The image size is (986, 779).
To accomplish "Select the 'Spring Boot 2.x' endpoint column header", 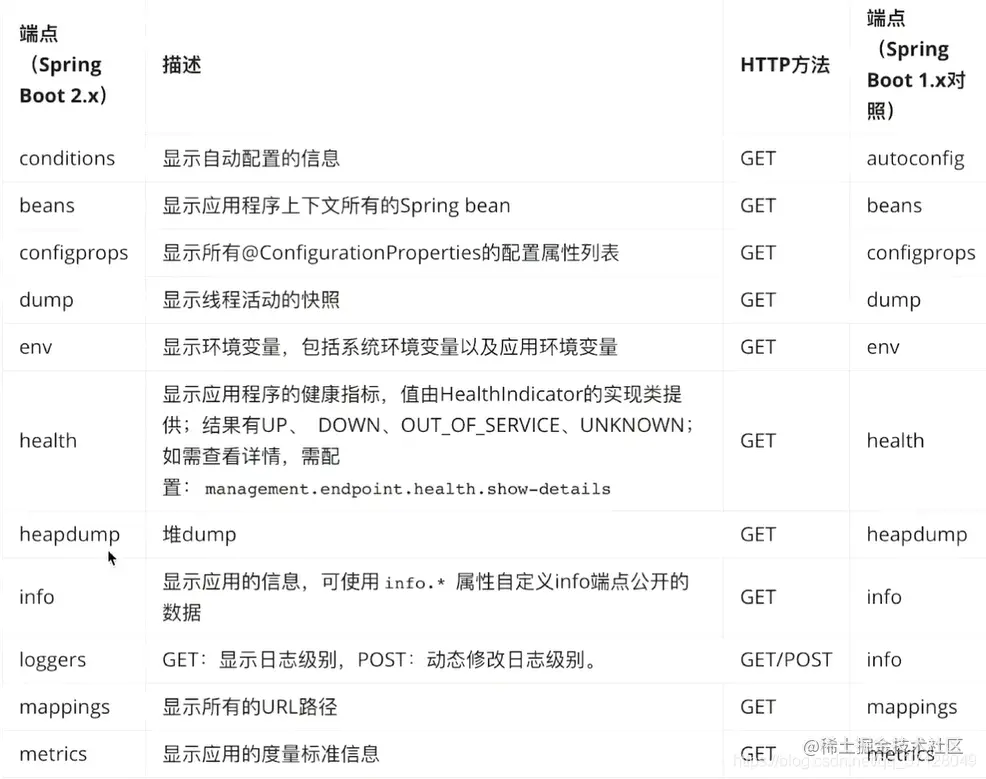I will (x=63, y=65).
